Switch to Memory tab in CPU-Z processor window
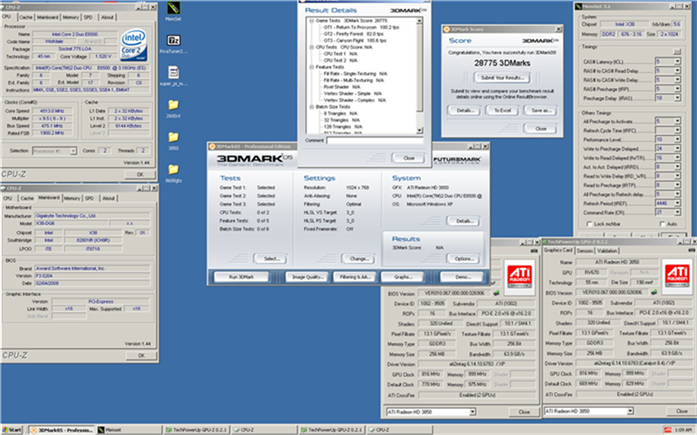 pos(71,17)
